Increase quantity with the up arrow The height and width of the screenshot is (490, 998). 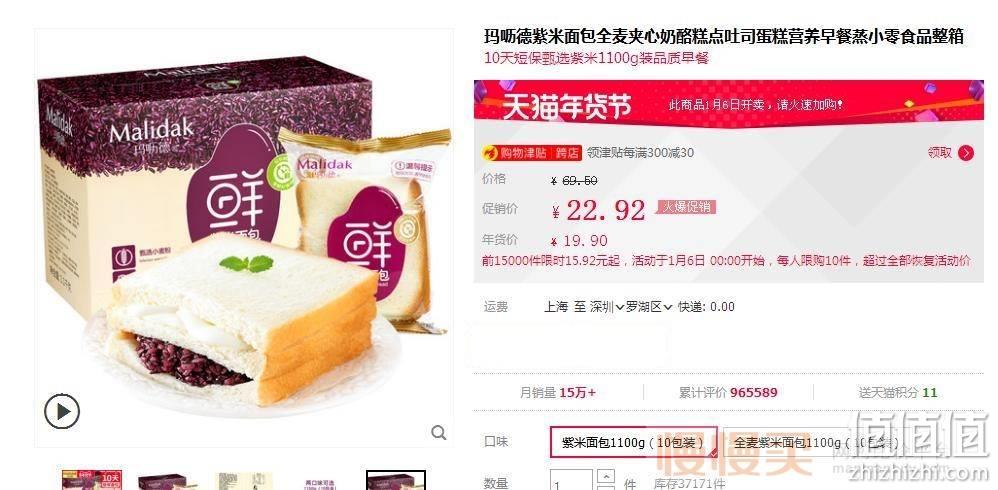tap(608, 477)
